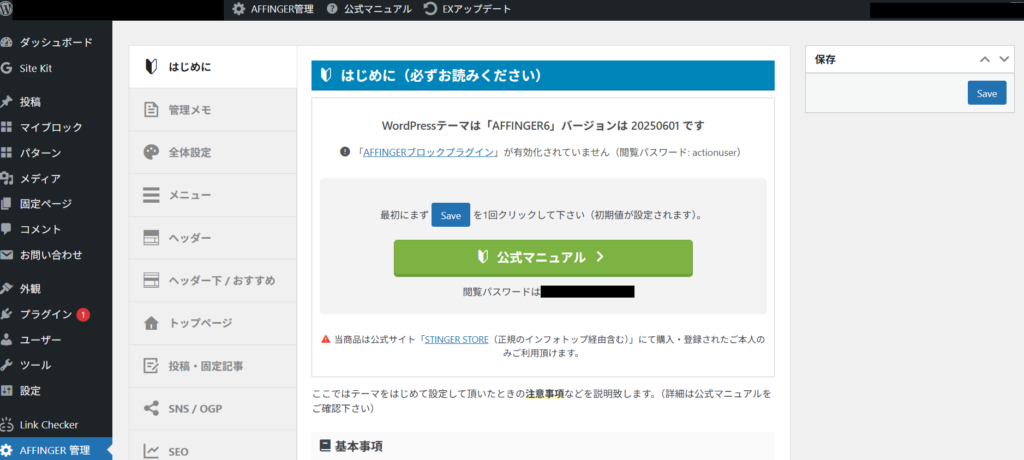Screen dimensions: 1024x460
Task: Click the 設定 settings icon in sidebar
Action: pos(7,391)
